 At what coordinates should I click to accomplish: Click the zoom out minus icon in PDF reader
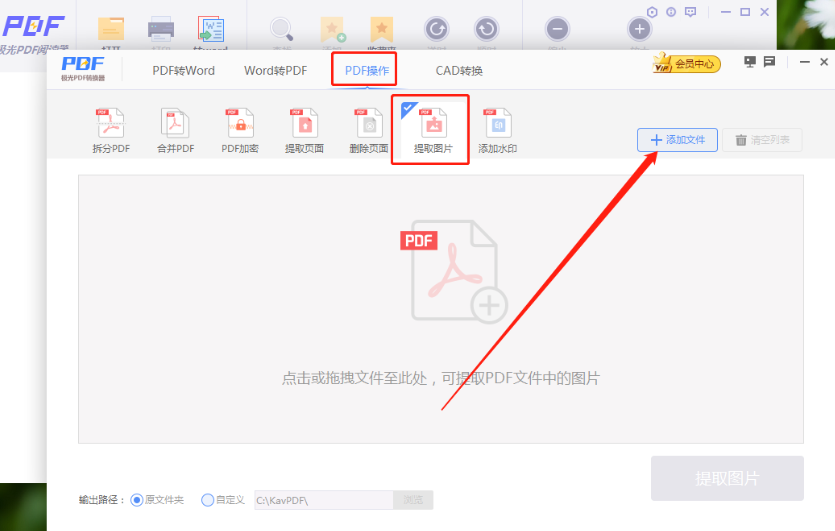coord(557,29)
